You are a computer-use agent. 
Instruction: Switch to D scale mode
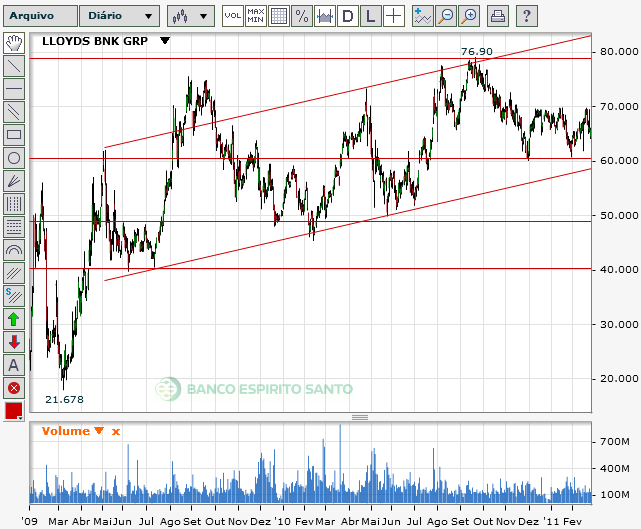[348, 16]
